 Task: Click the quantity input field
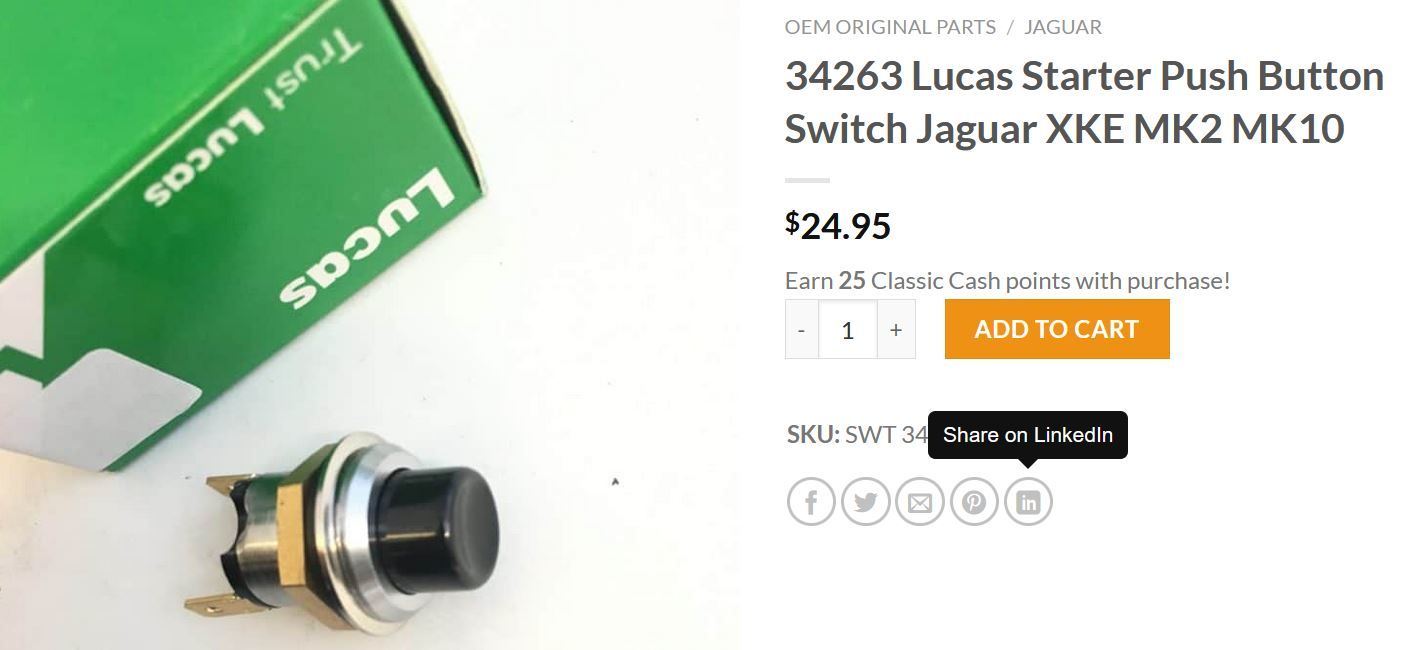848,329
